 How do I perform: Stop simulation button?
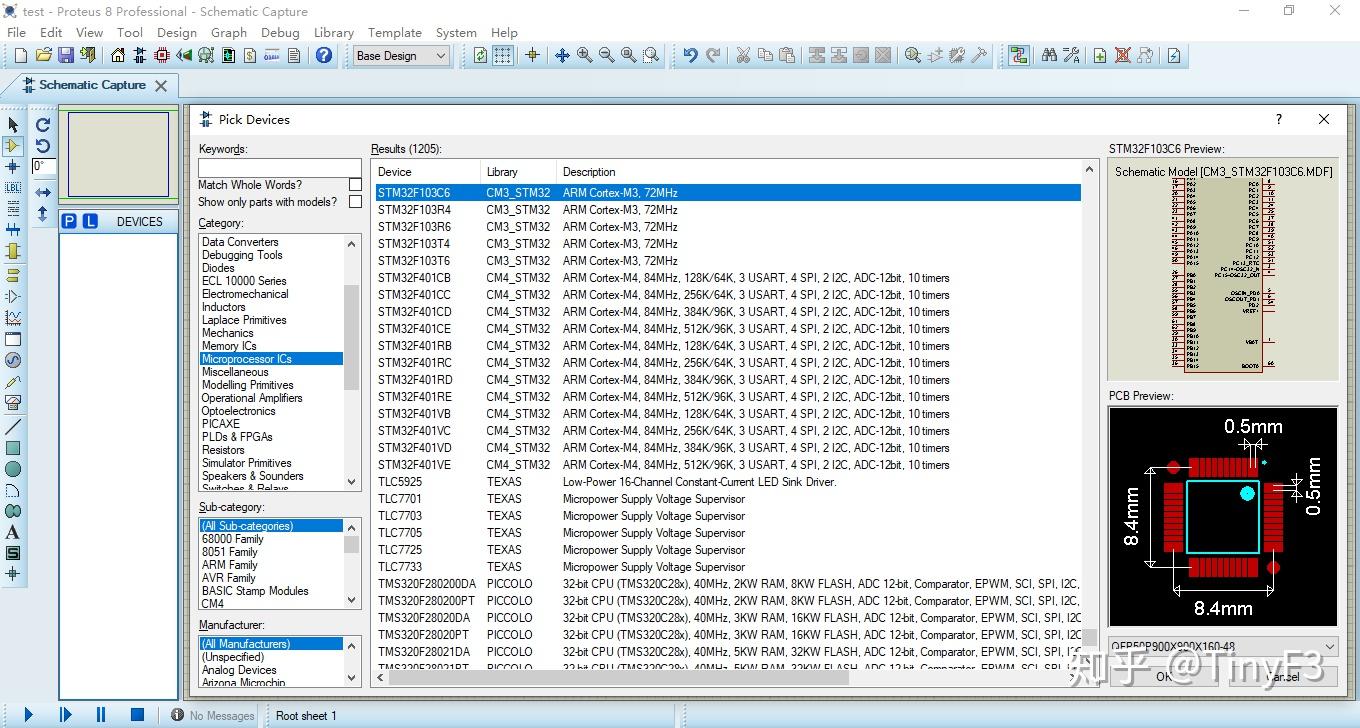point(138,715)
